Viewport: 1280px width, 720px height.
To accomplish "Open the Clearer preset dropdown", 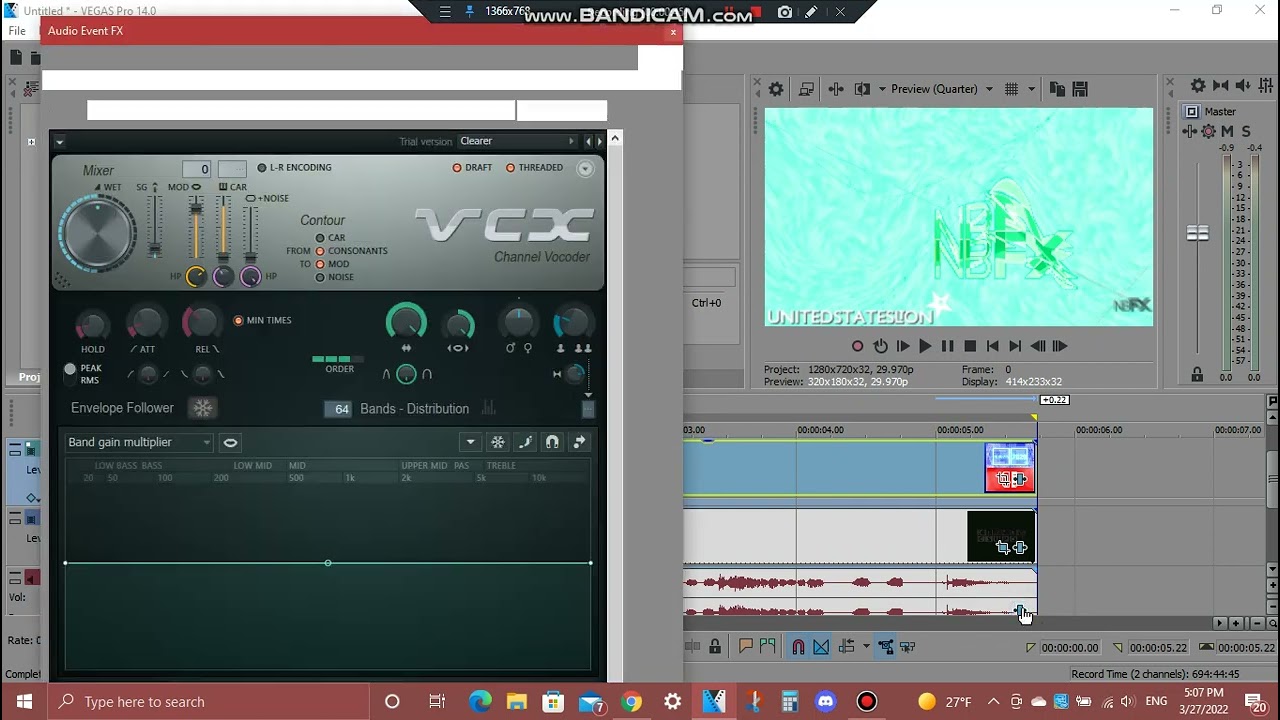I will pyautogui.click(x=518, y=141).
